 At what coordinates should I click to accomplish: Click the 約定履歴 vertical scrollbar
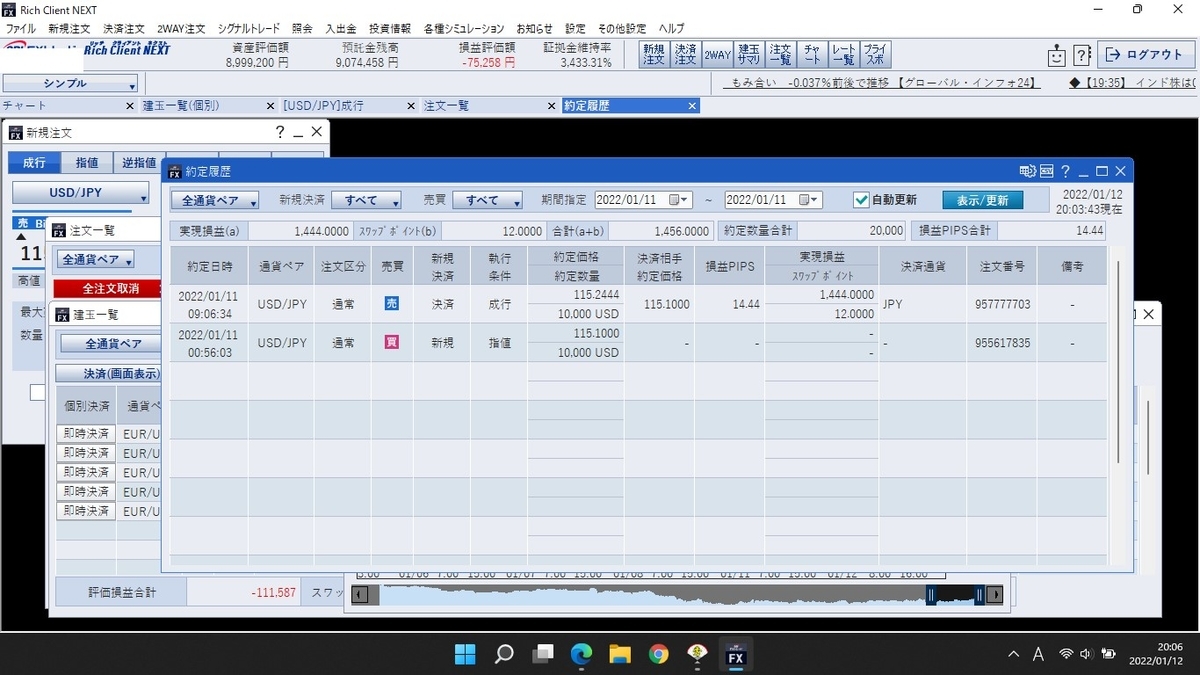click(x=1120, y=360)
